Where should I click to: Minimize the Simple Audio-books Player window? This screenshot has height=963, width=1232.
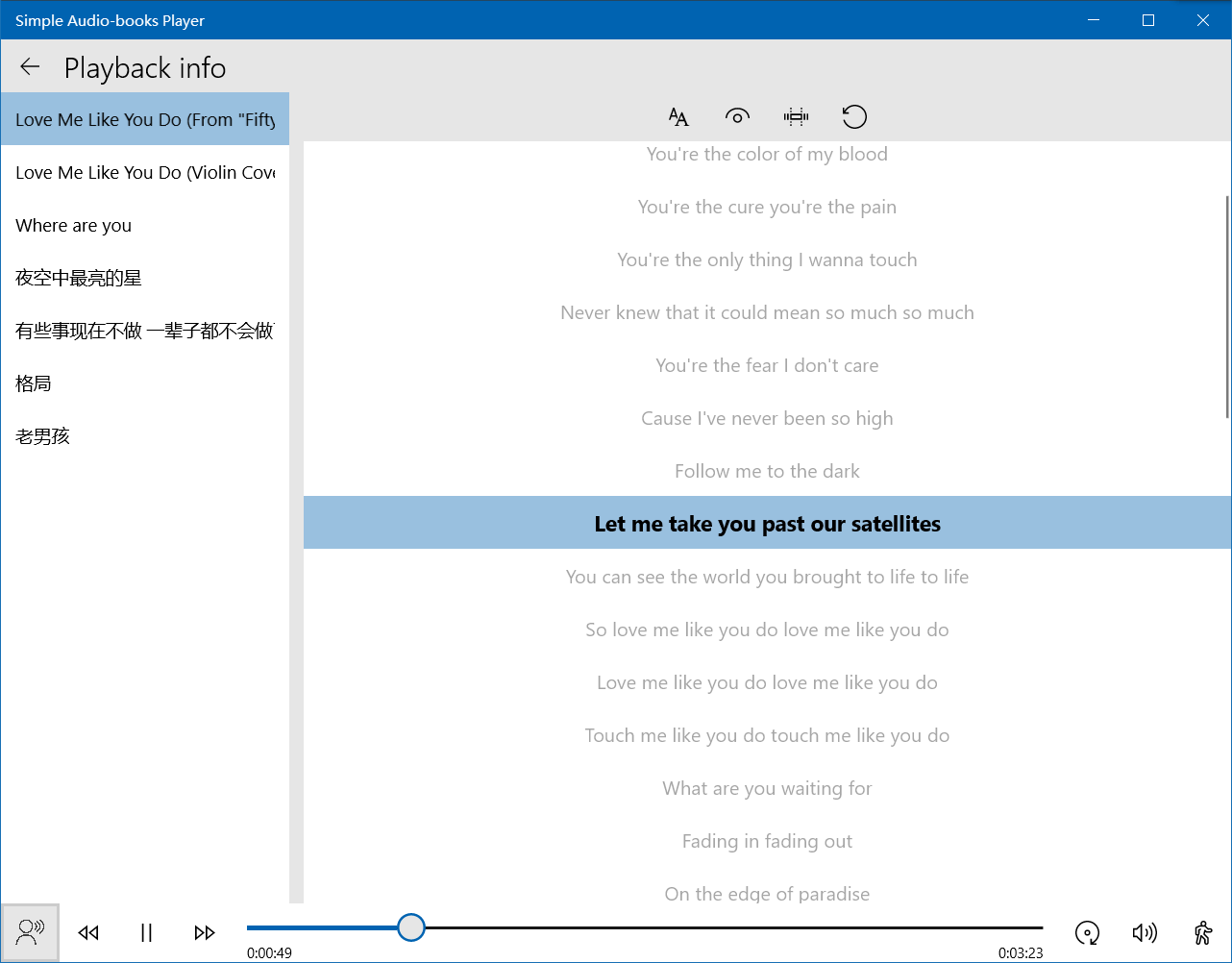(x=1094, y=20)
